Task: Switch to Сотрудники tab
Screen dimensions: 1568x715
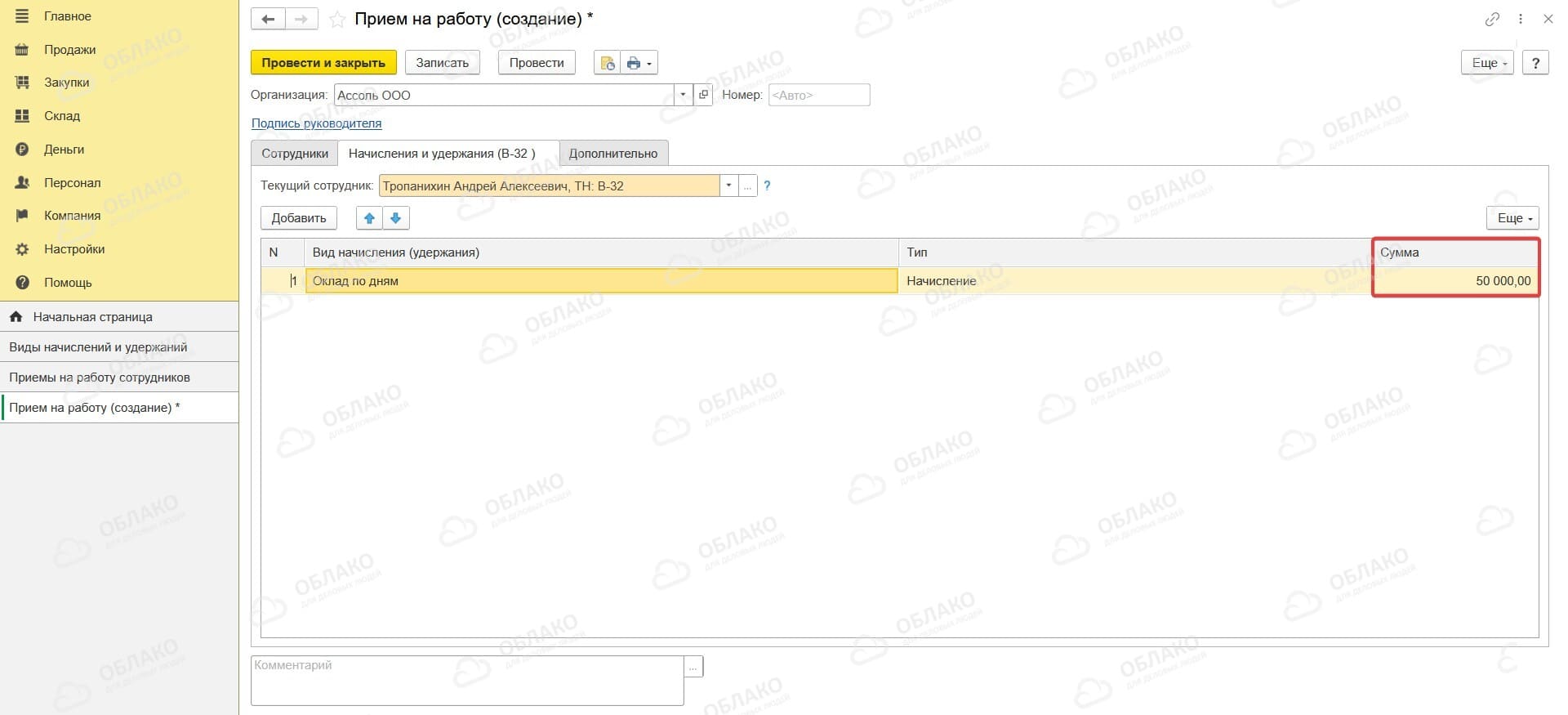Action: pos(295,154)
